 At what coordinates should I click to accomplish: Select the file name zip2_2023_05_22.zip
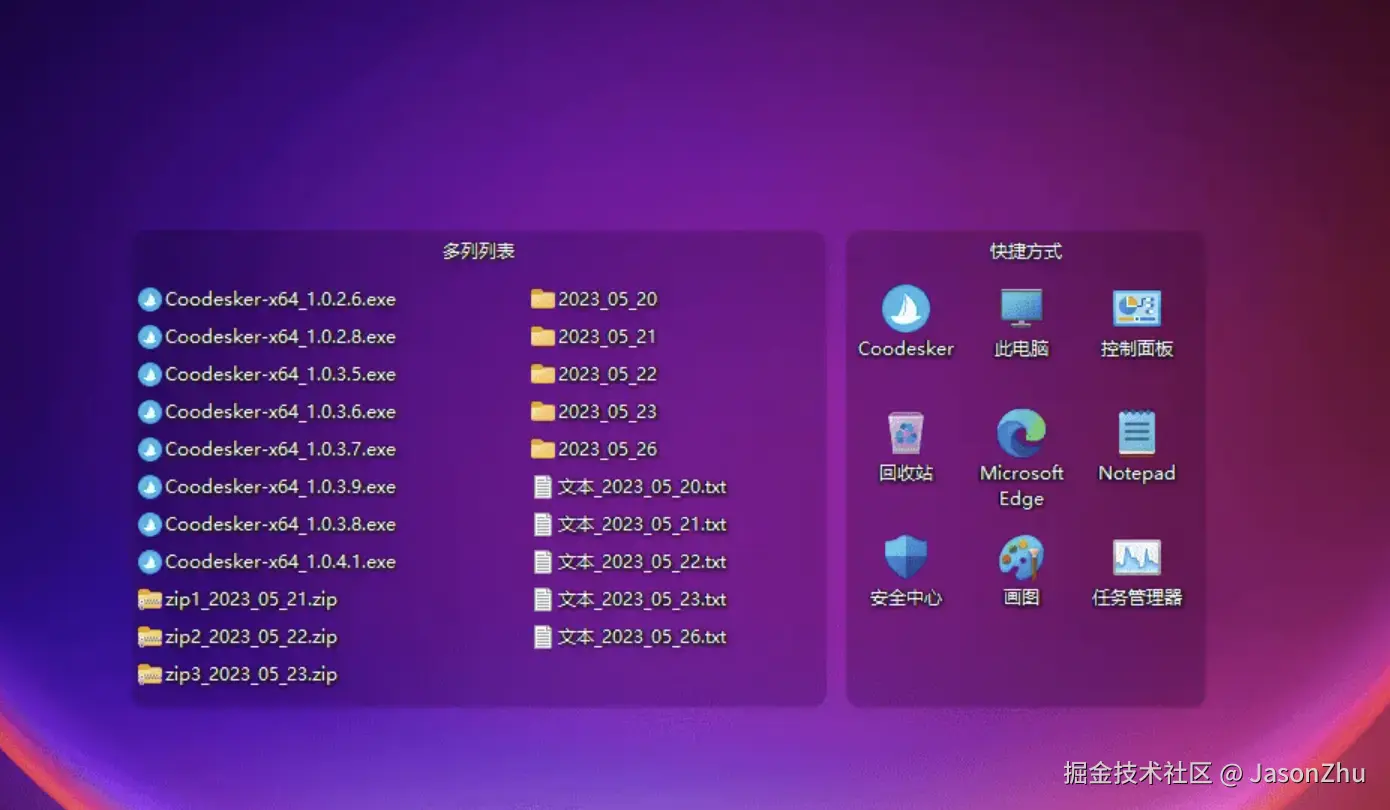252,637
